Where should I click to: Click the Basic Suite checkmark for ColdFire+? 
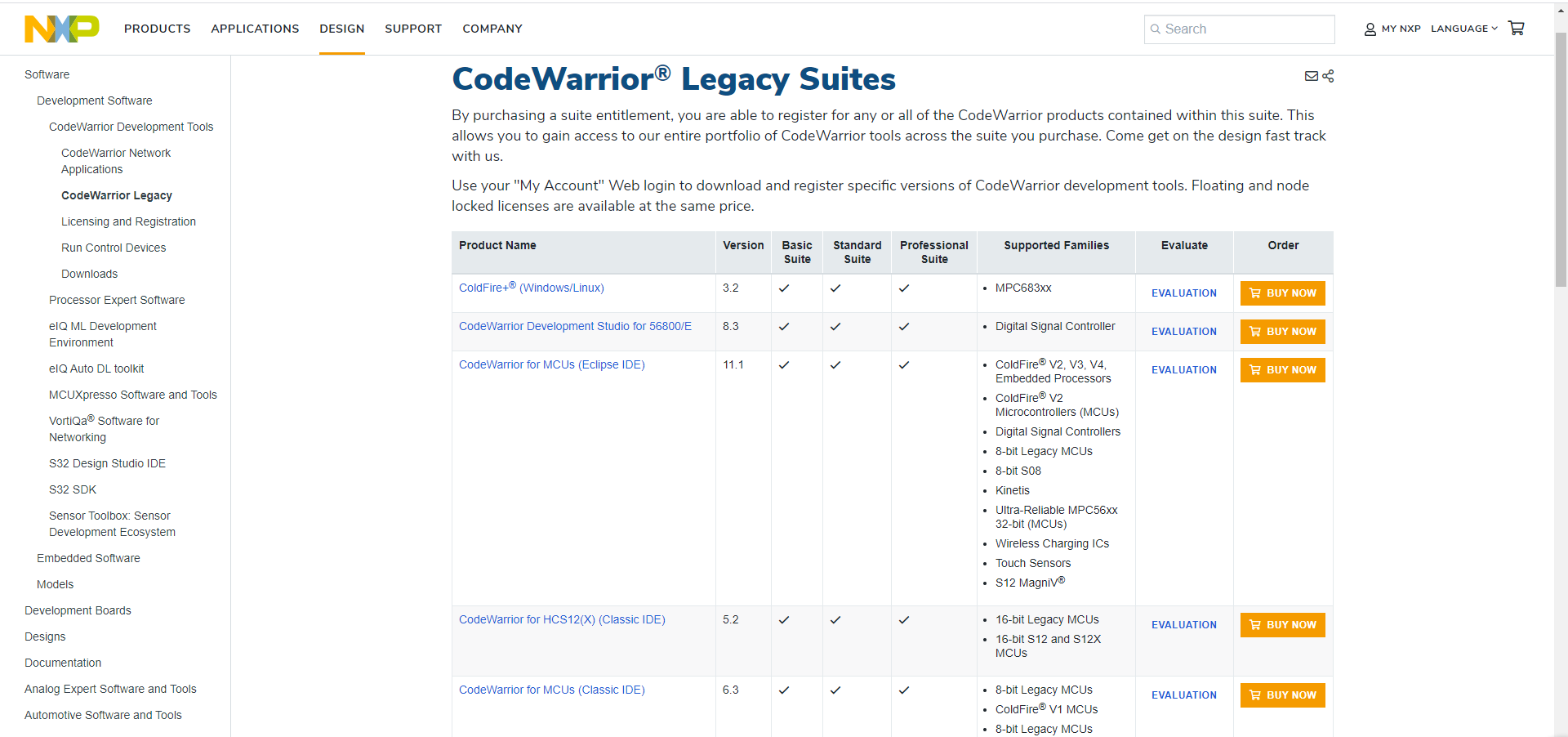tap(784, 288)
